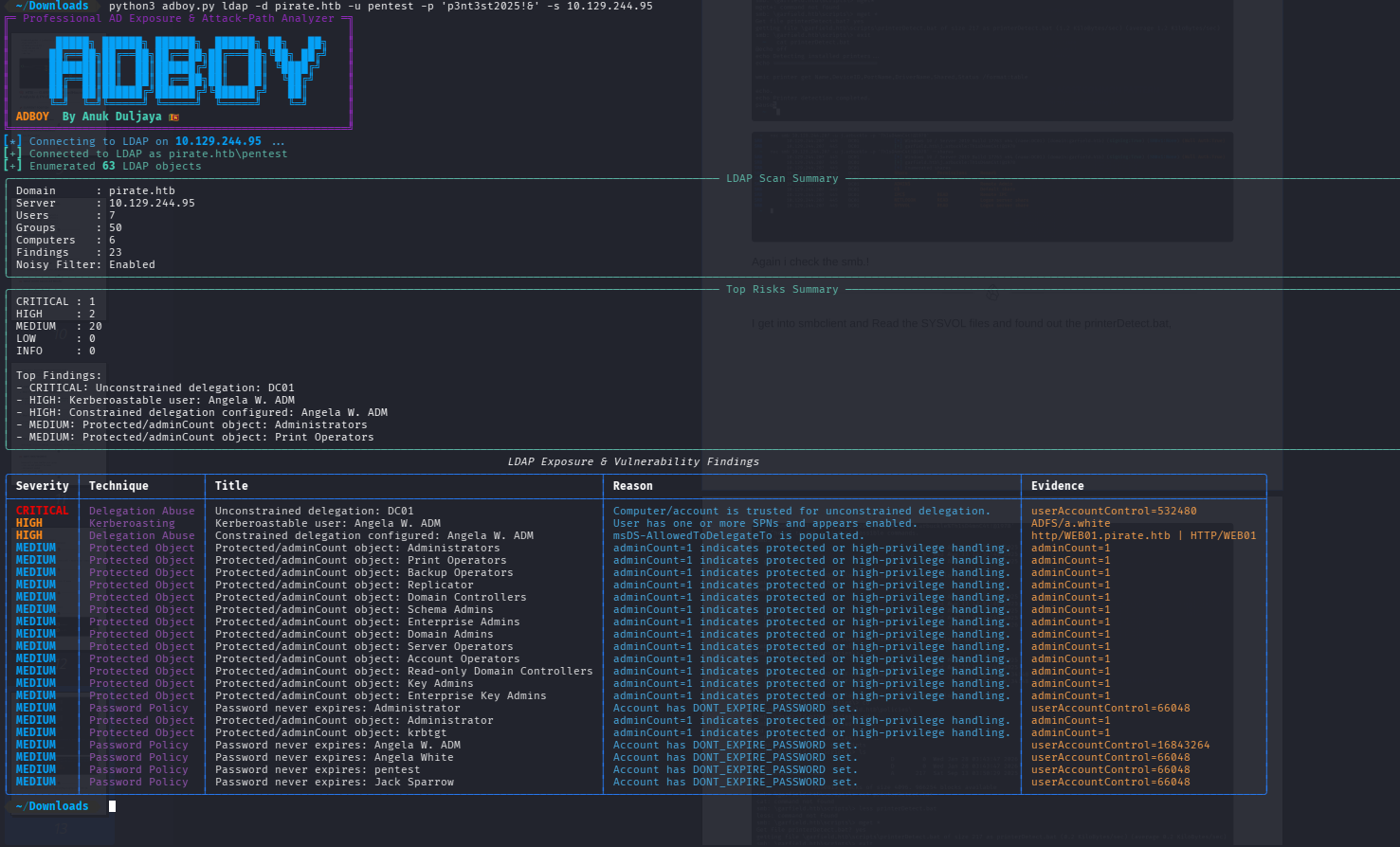1400x847 pixels.
Task: Click the ADFS/a.white evidence text
Action: 1070,523
